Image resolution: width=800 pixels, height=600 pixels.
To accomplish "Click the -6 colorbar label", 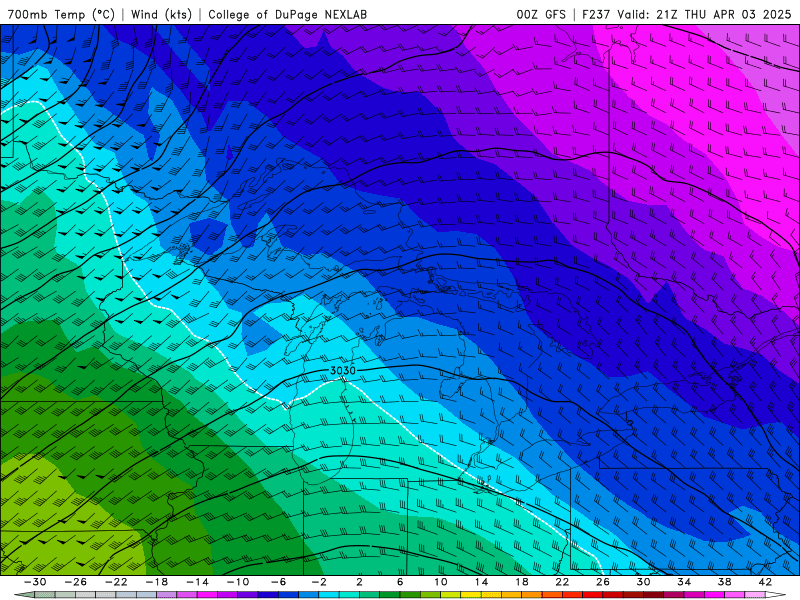I will pyautogui.click(x=279, y=582).
